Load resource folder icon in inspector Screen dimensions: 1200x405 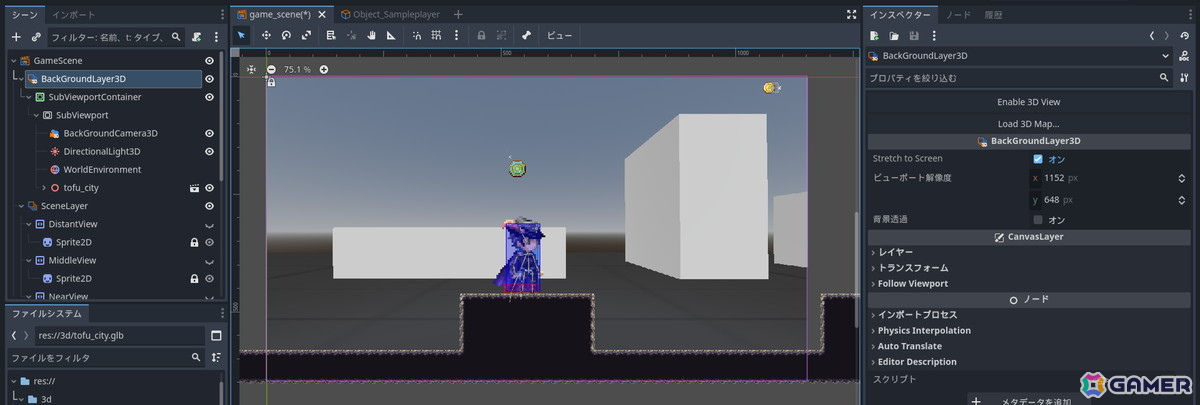894,36
